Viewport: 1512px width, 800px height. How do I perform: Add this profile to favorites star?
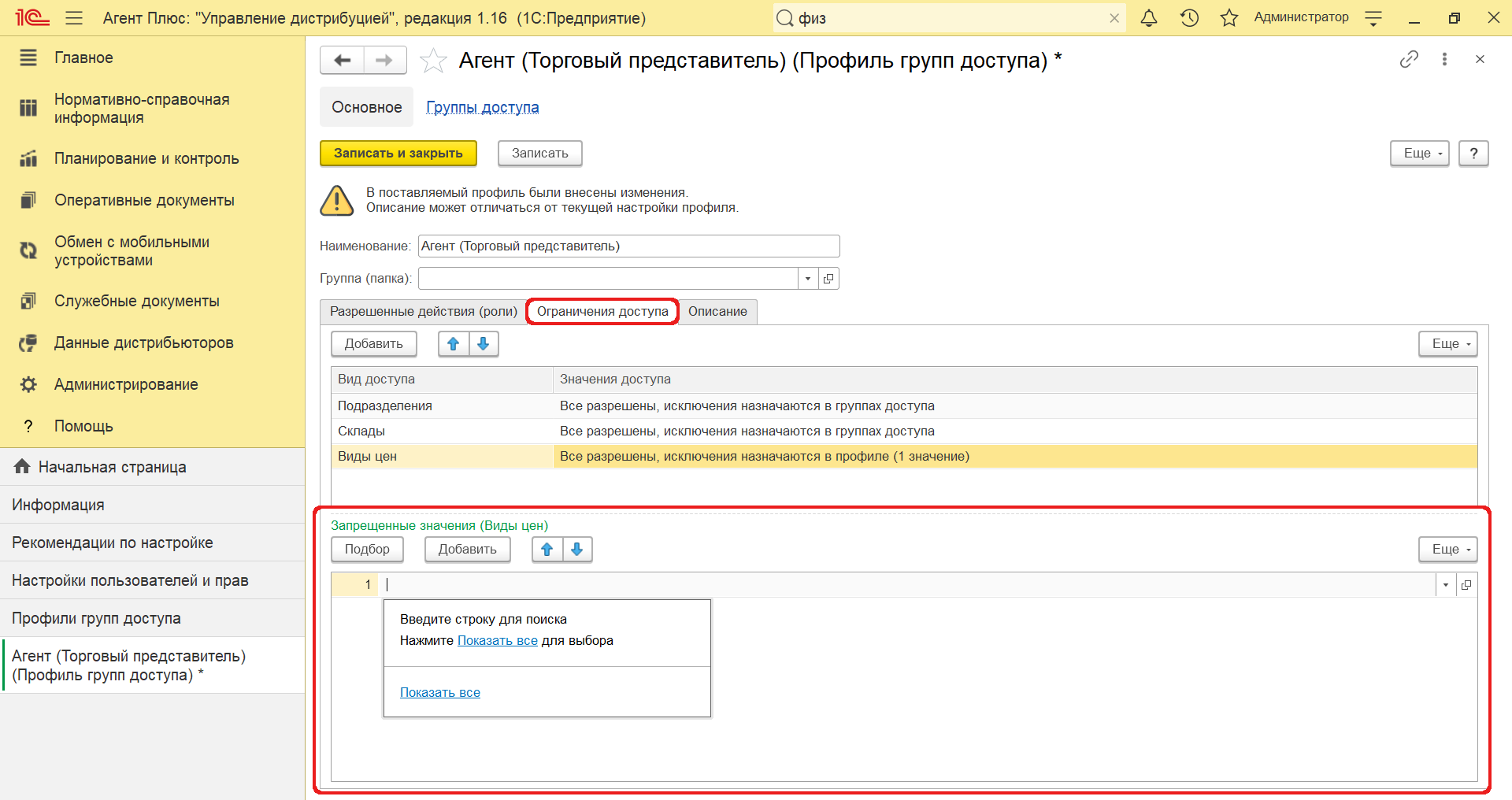point(433,61)
